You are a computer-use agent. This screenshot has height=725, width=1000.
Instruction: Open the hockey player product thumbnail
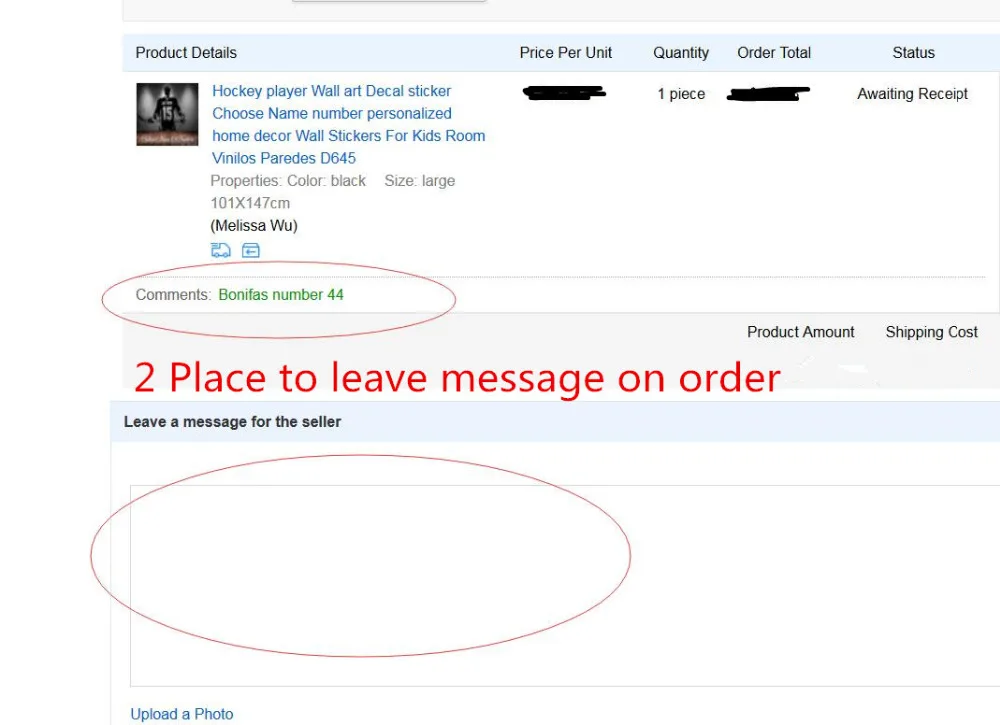[167, 114]
